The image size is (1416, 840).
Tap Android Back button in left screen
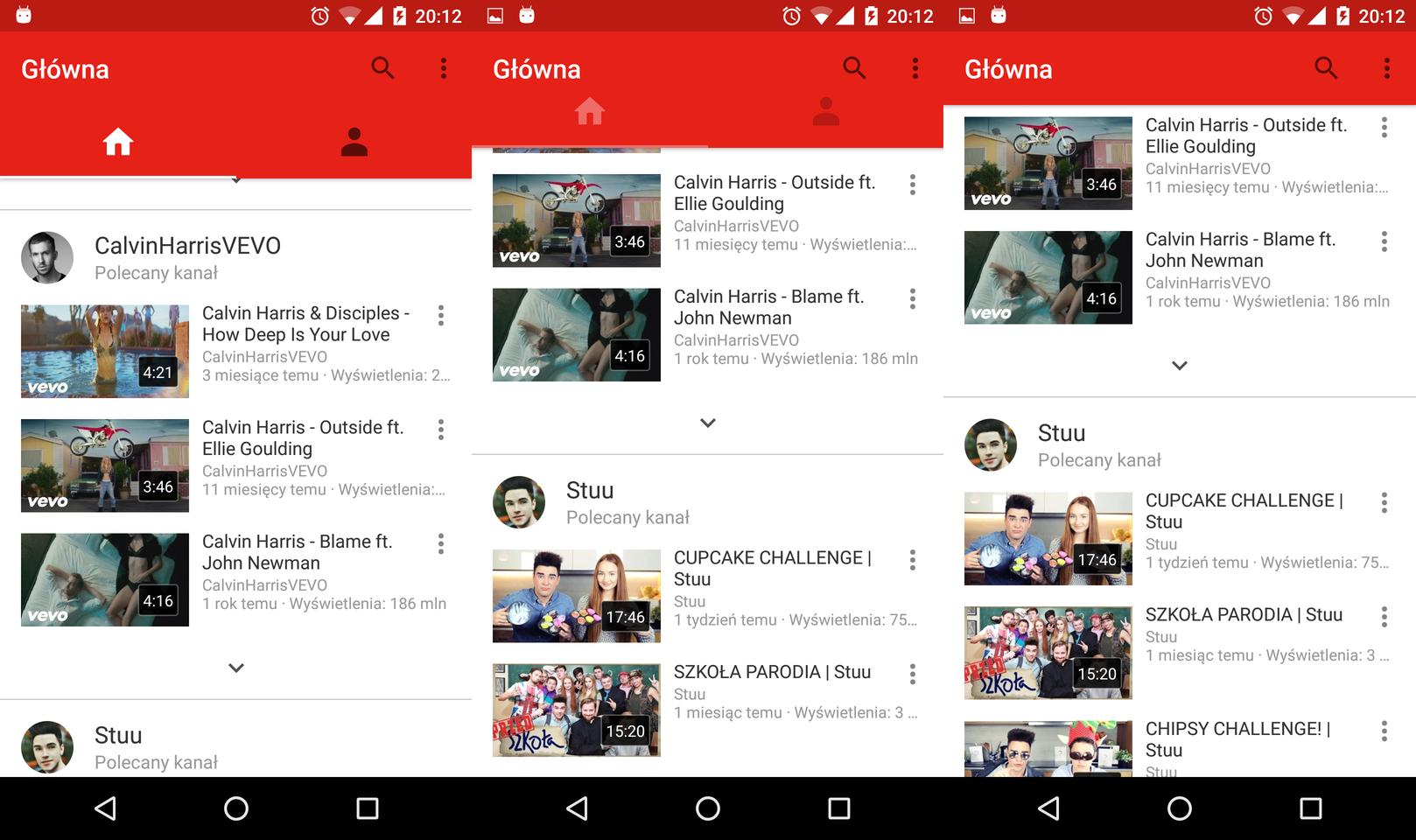click(105, 808)
